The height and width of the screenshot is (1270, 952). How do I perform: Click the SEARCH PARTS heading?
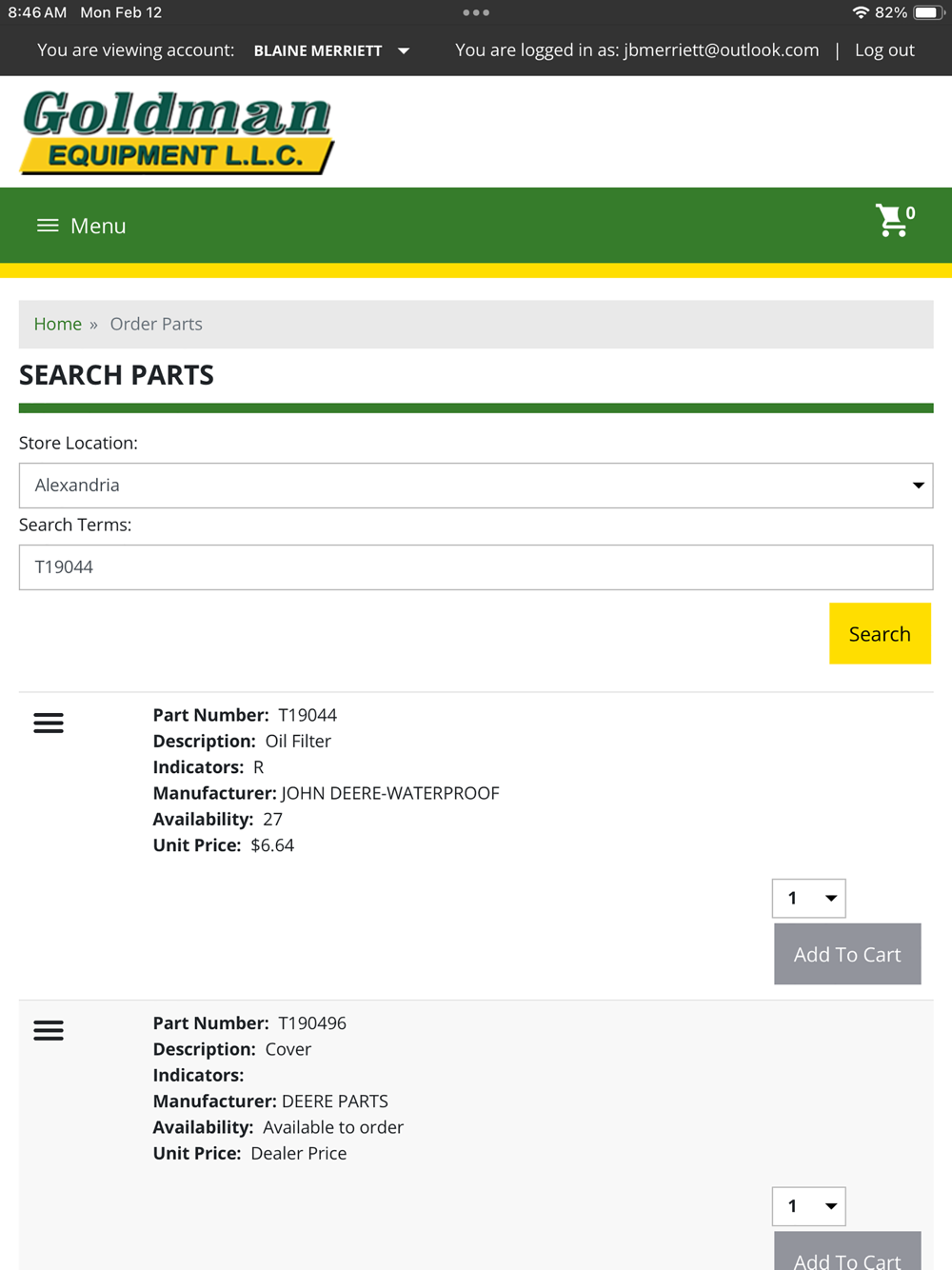116,375
